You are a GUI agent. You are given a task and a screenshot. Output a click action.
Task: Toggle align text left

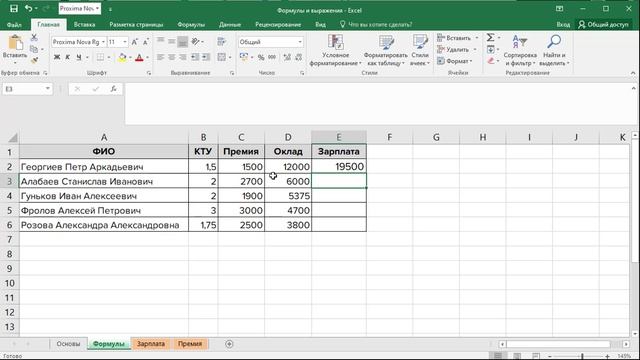[x=160, y=57]
